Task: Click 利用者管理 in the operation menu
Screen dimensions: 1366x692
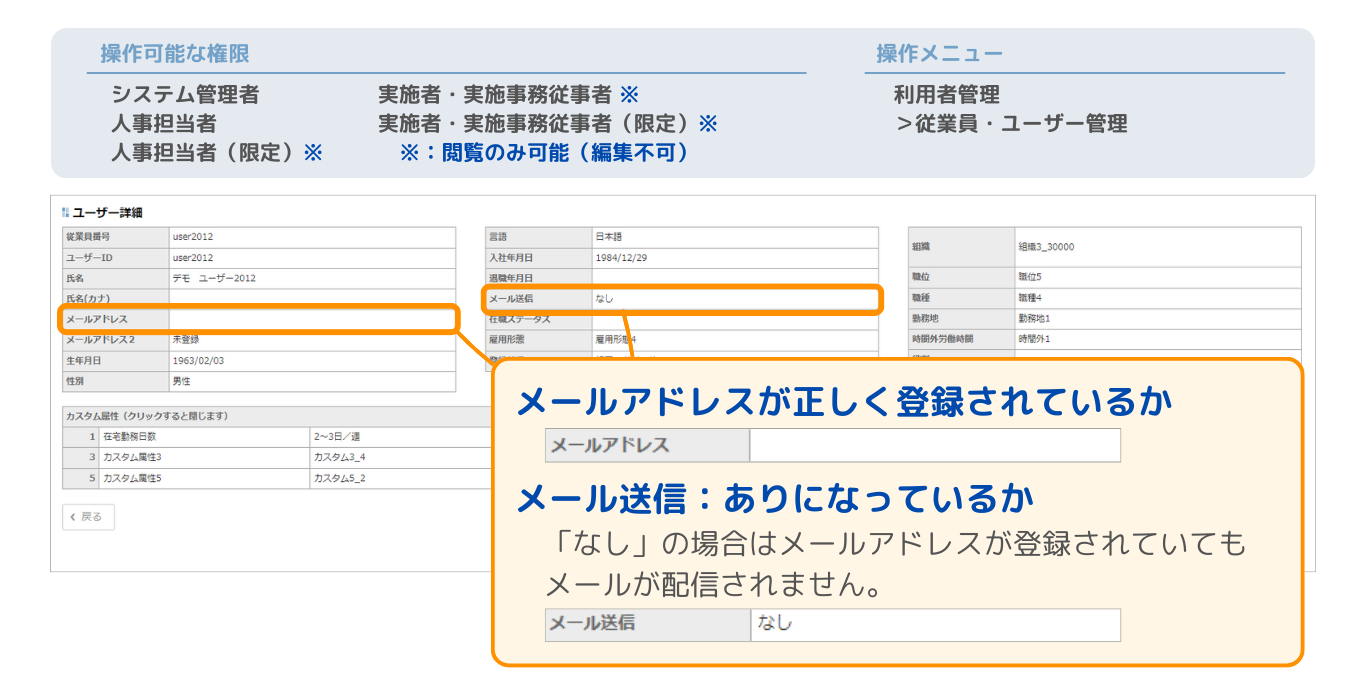Action: tap(946, 95)
